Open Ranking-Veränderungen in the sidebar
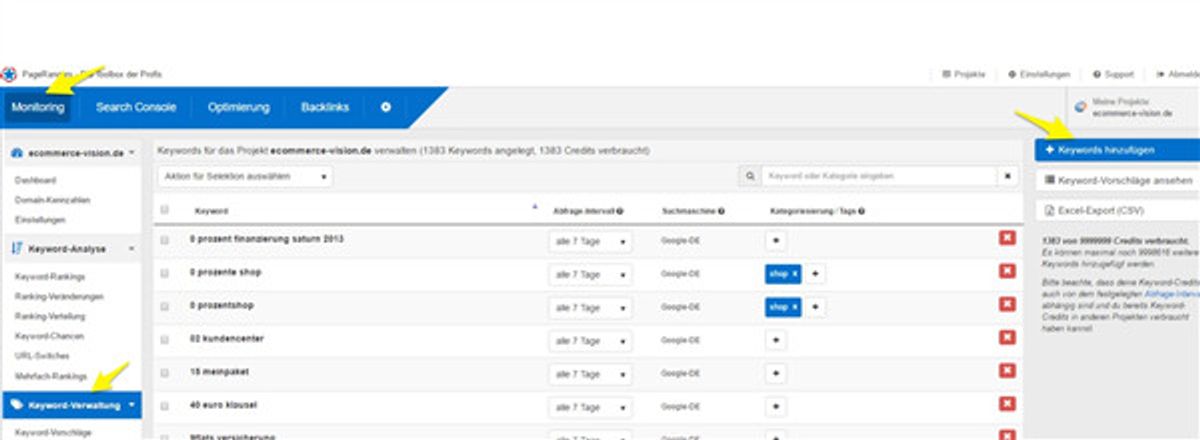Screen dimensions: 1200x440 pos(60,296)
